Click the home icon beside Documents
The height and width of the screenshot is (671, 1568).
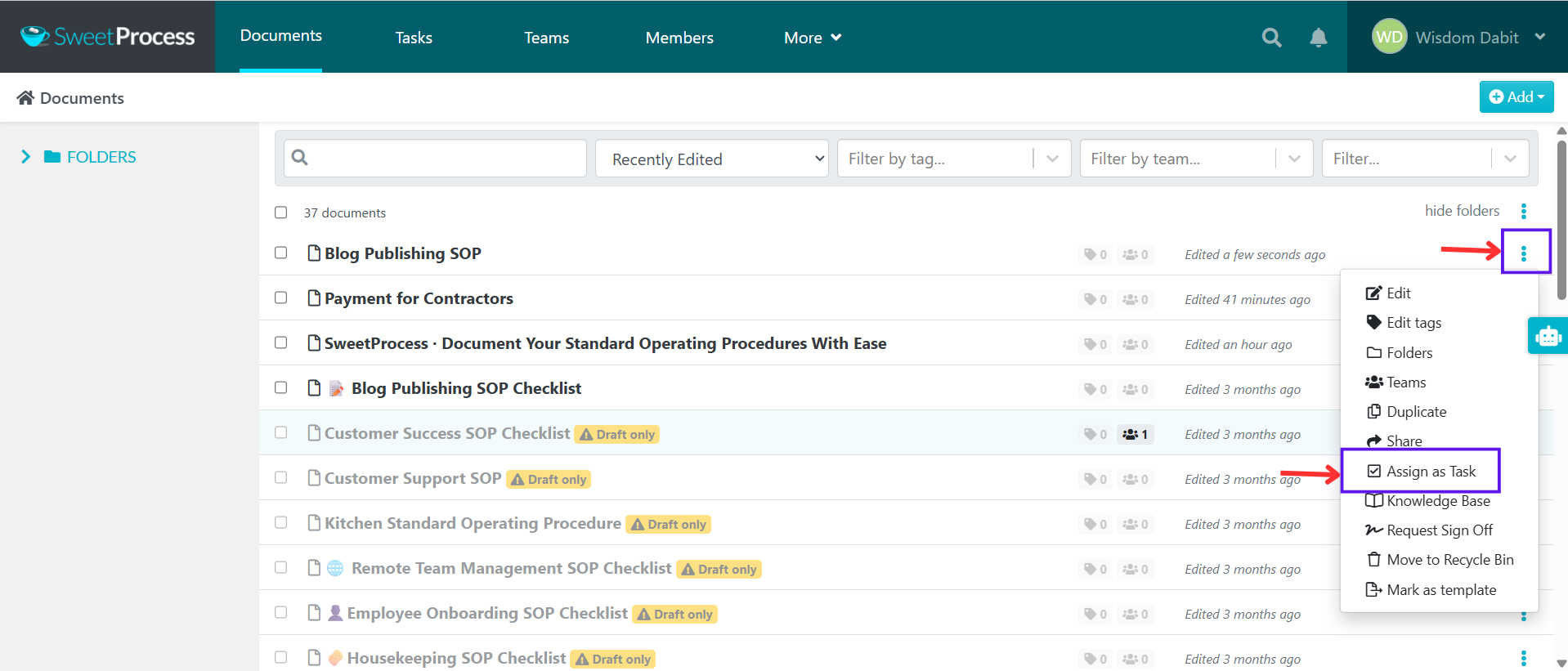25,98
